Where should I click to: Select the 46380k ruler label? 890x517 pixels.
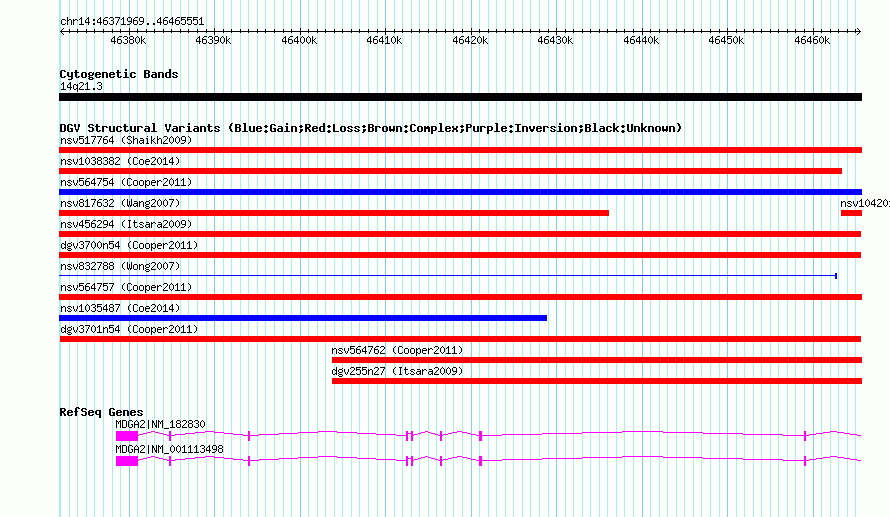pyautogui.click(x=128, y=40)
